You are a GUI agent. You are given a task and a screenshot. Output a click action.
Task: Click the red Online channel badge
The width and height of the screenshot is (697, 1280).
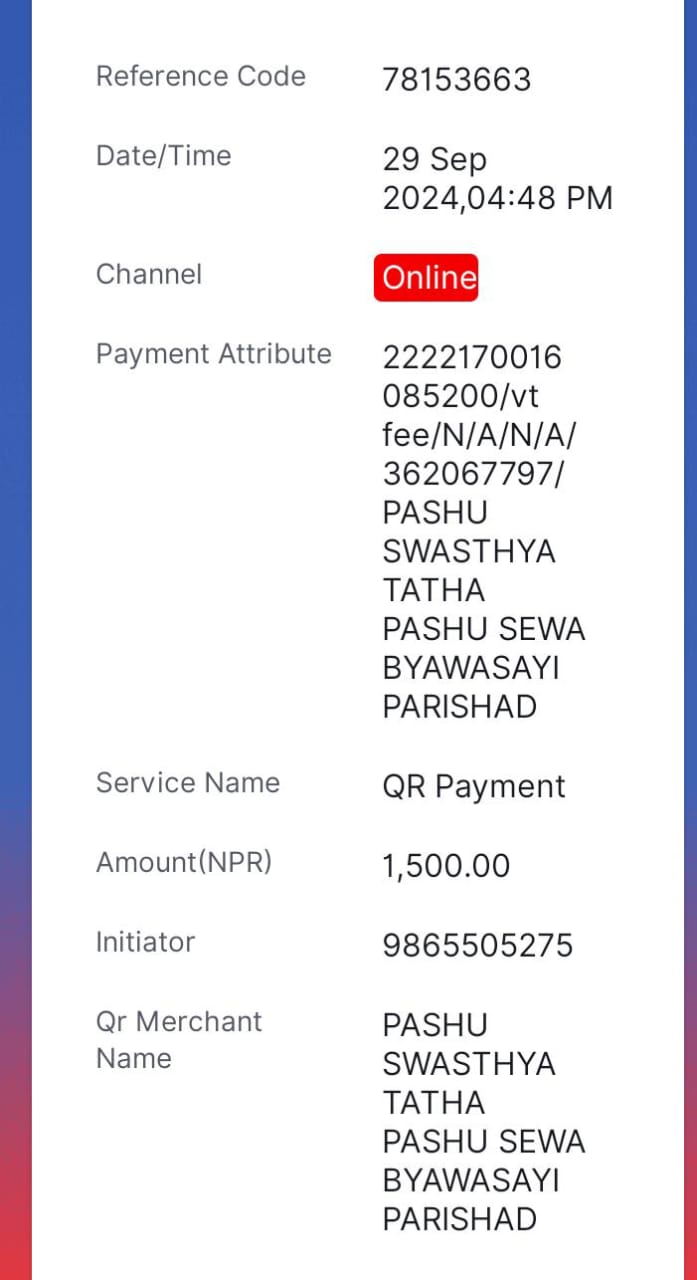[426, 277]
